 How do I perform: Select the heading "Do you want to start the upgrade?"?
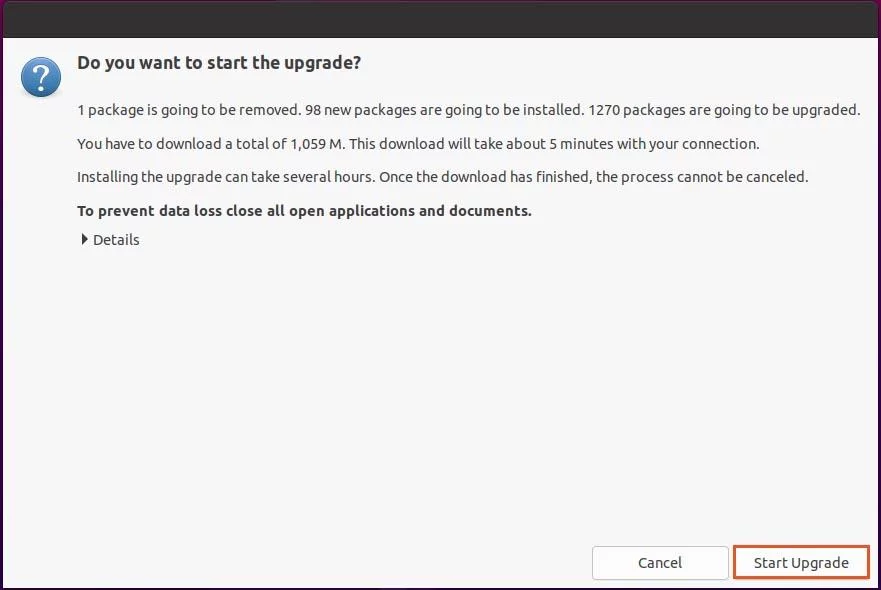[x=219, y=62]
